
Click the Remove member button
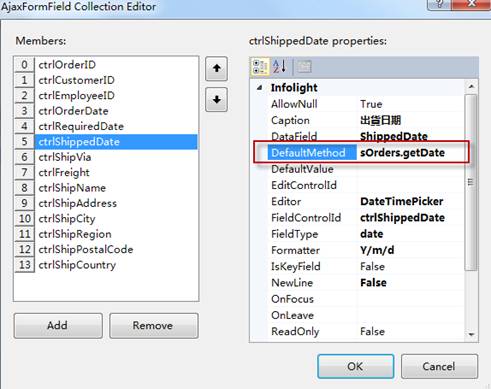click(x=154, y=325)
